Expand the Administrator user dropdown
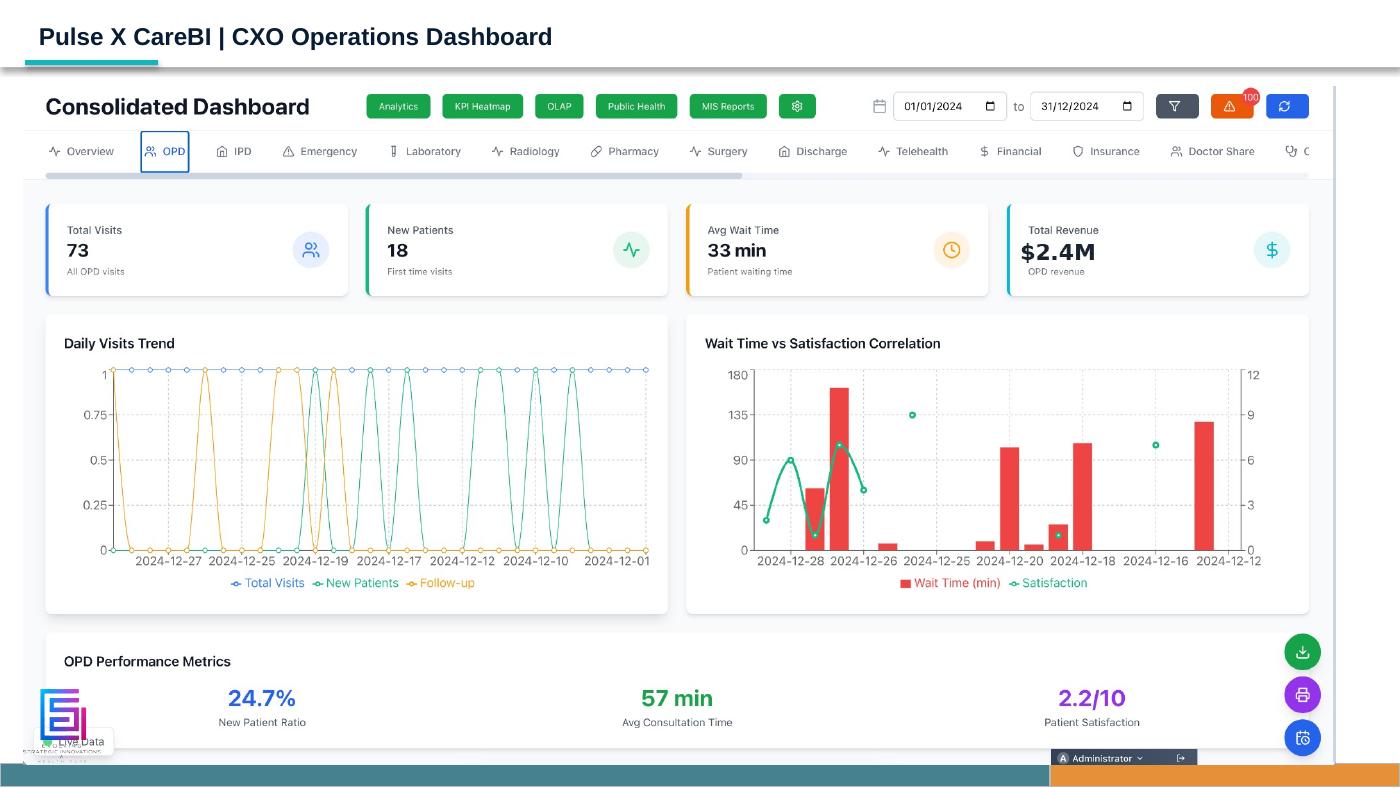 coord(1101,758)
